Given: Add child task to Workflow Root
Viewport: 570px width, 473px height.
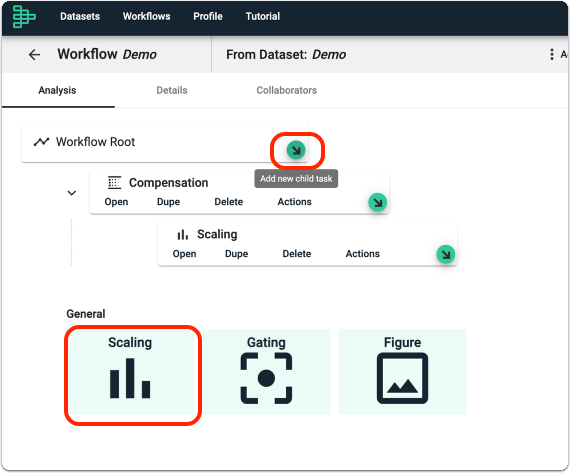Looking at the screenshot, I should click(296, 150).
